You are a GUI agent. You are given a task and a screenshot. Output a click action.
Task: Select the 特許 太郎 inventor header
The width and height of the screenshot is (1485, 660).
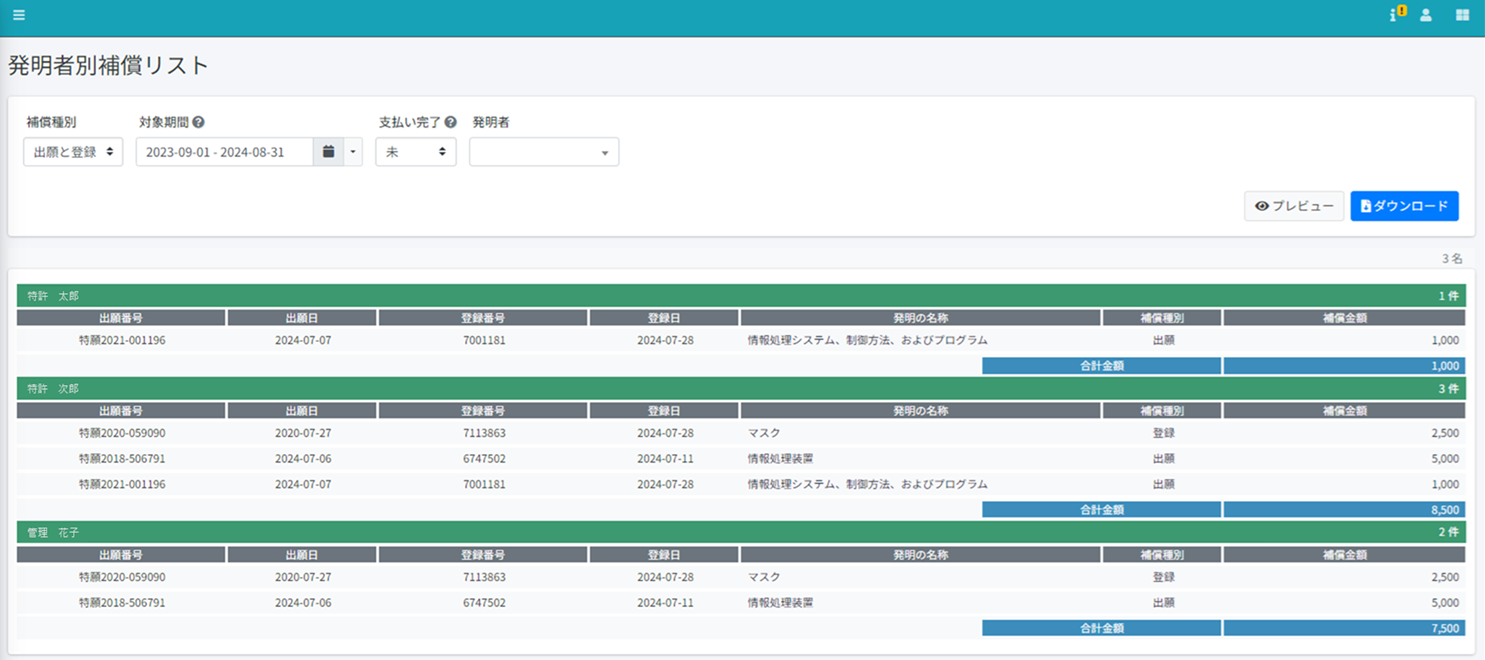click(741, 296)
